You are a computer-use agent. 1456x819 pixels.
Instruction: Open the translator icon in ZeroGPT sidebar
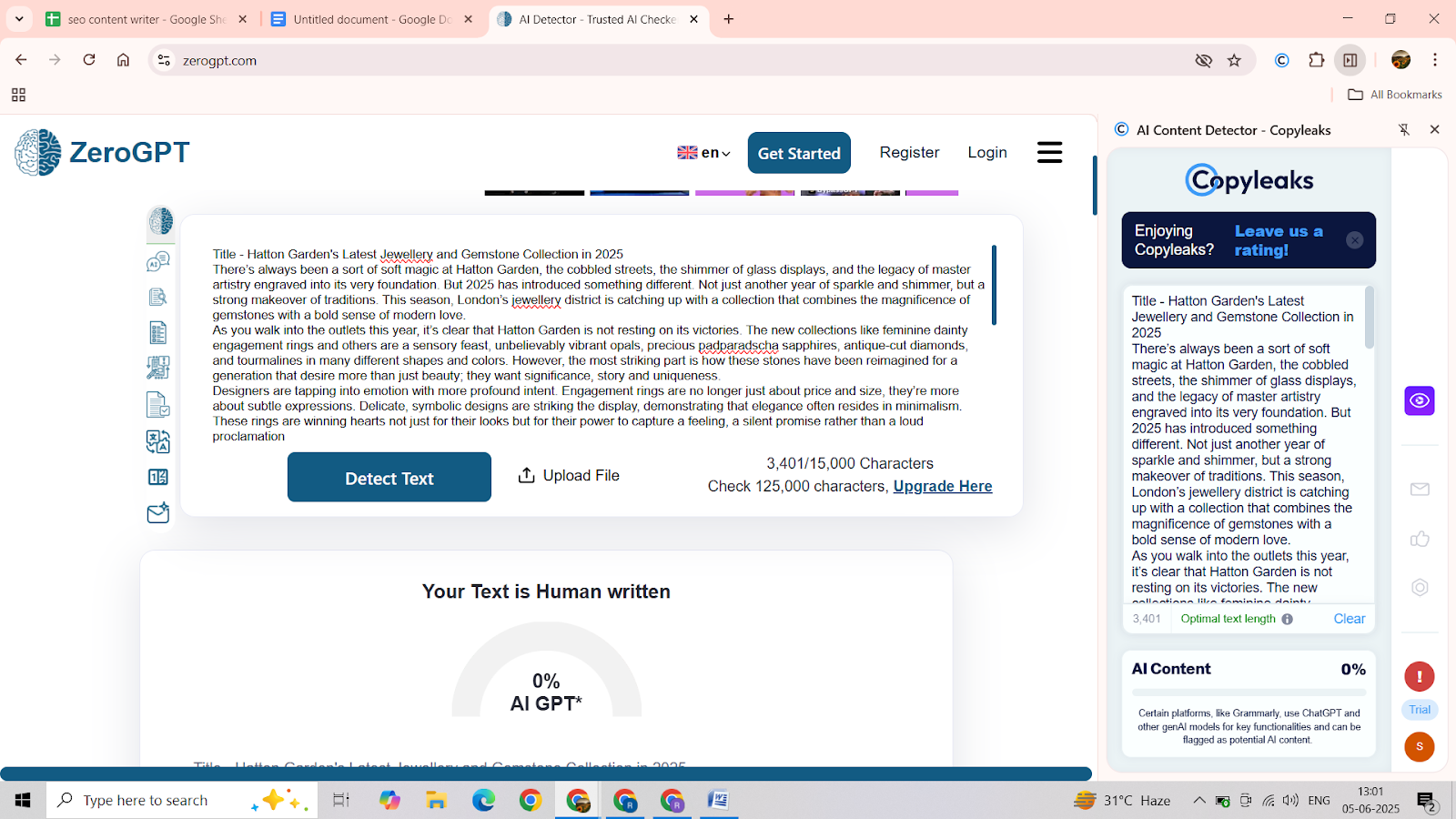coord(158,441)
